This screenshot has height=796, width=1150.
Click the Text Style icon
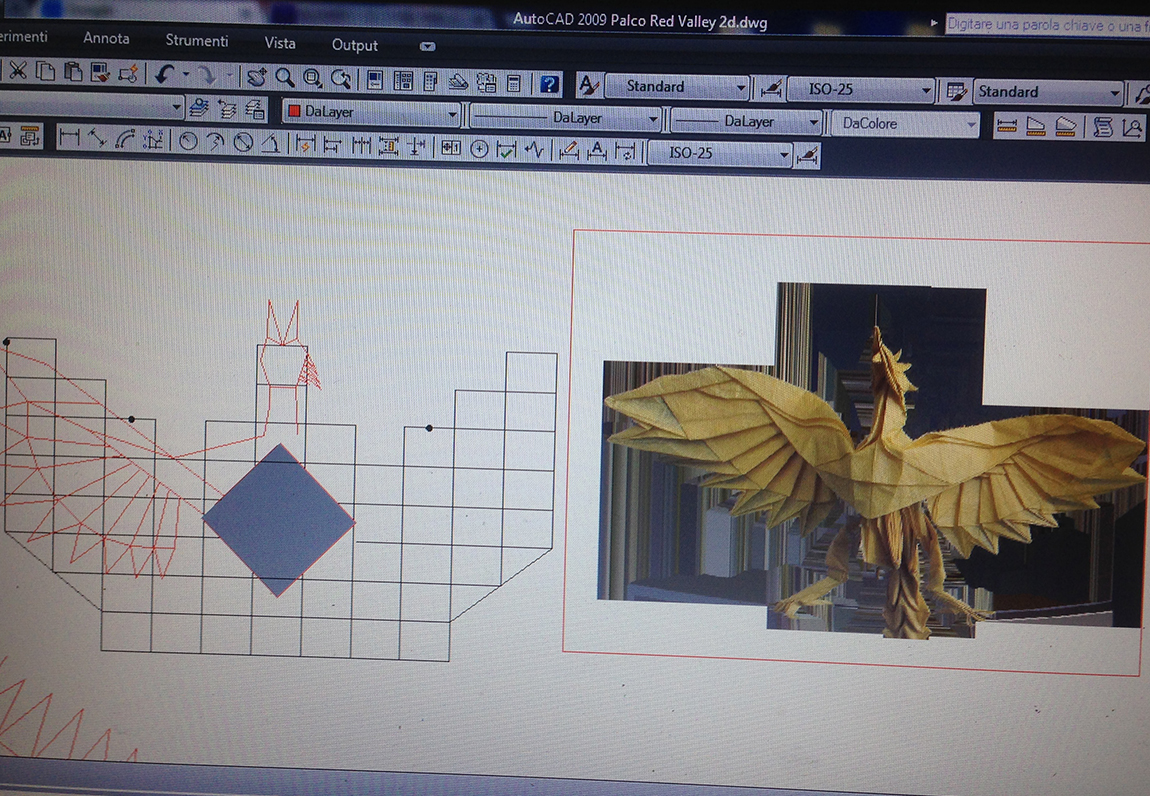[x=588, y=85]
